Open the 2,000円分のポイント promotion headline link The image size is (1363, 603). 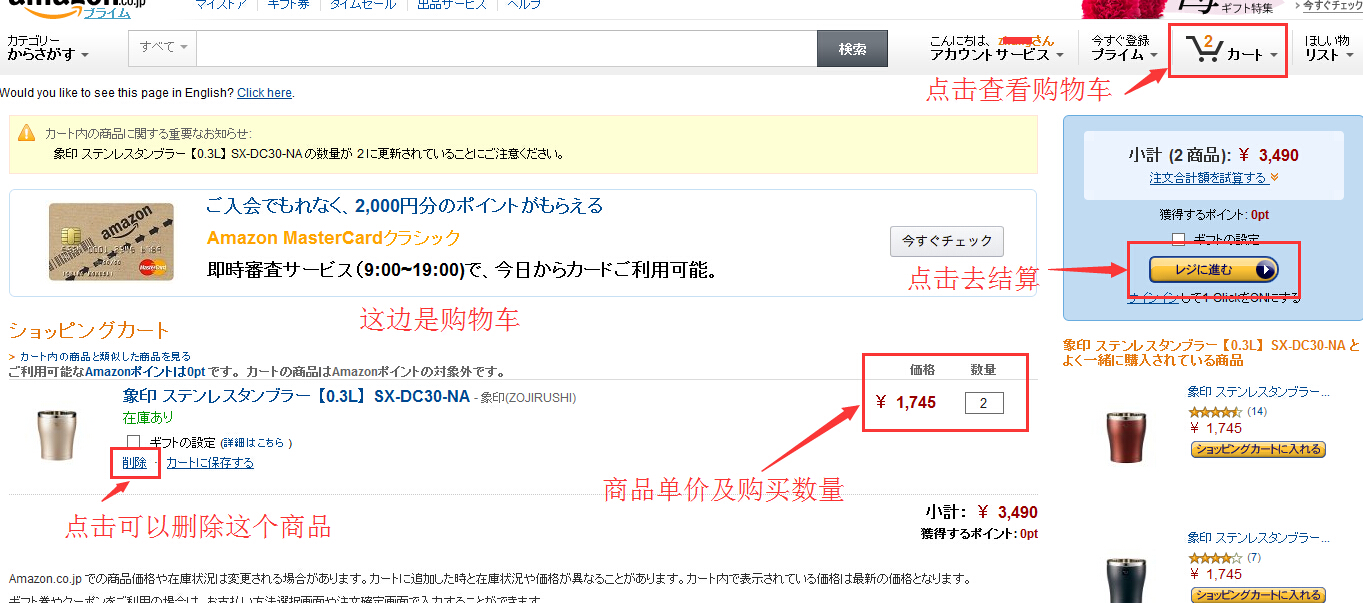click(405, 206)
